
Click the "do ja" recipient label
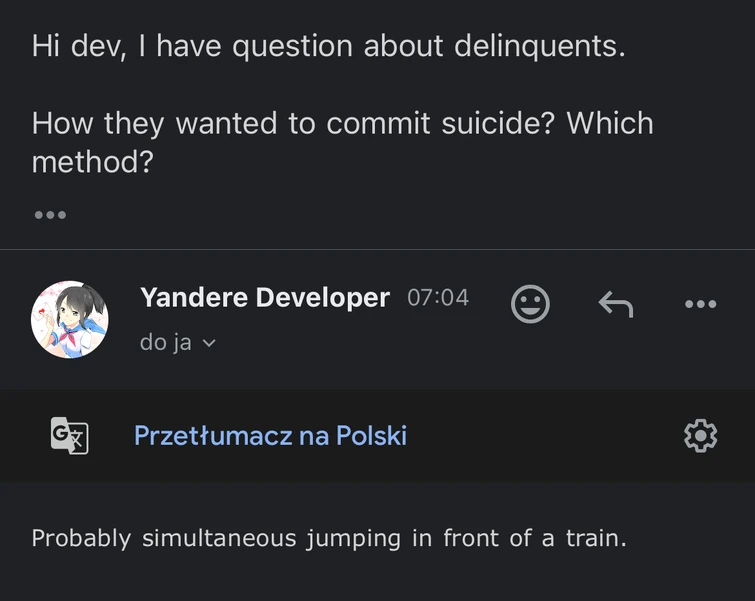click(x=166, y=343)
